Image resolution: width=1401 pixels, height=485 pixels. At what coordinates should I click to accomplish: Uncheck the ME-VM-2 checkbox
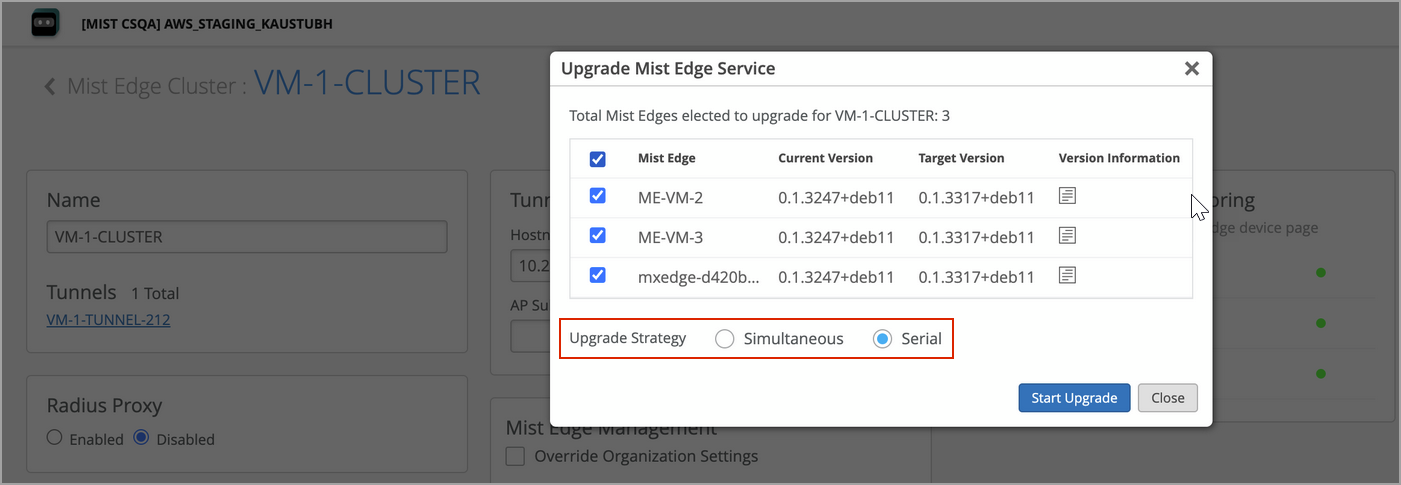598,197
